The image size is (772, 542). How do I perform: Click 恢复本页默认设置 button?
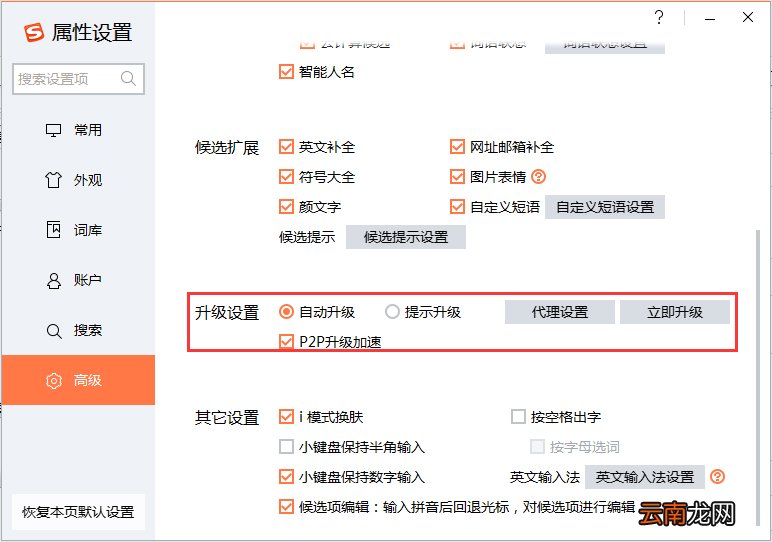(x=78, y=512)
